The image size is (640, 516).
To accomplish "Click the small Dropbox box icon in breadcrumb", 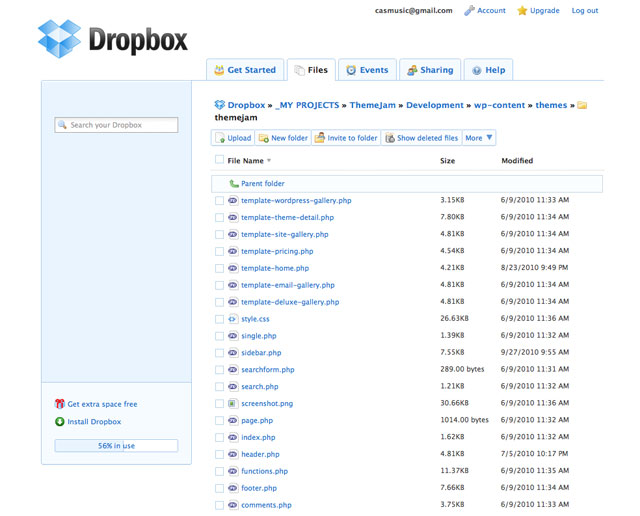I will (220, 105).
